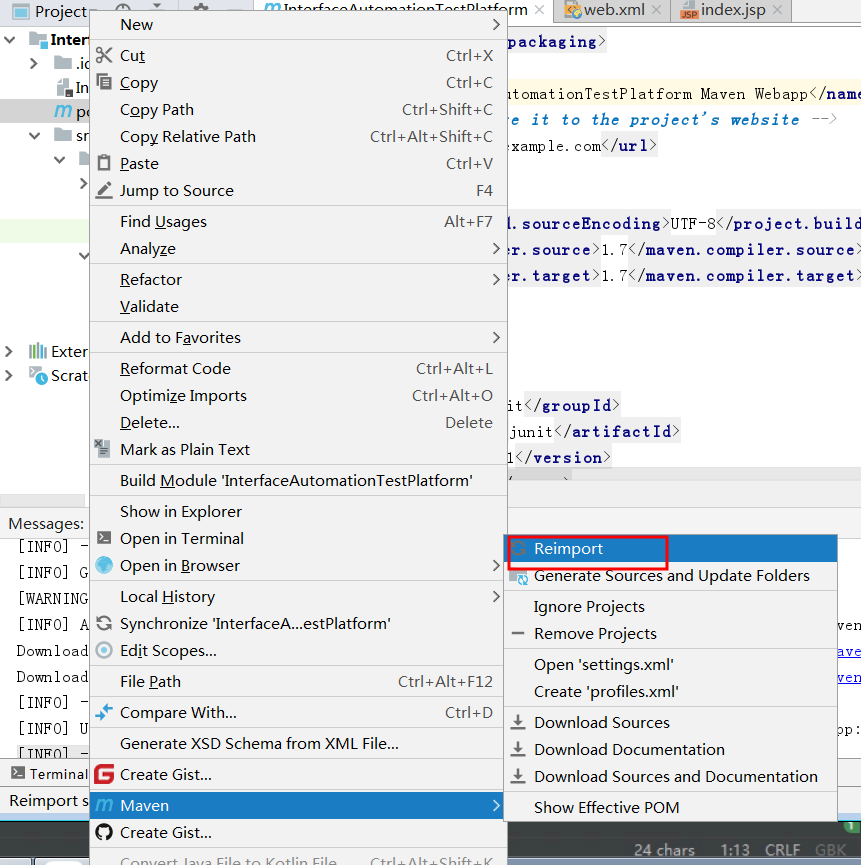Screen dimensions: 861x865
Task: Expand External Libraries tree node
Action: click(x=8, y=351)
